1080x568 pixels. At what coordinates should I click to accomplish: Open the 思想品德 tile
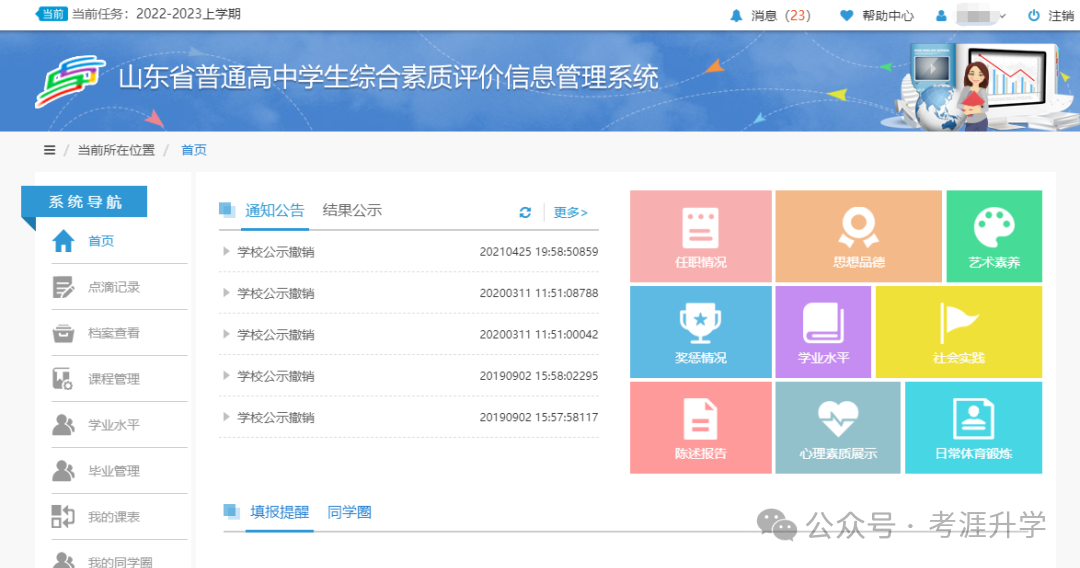coord(858,236)
